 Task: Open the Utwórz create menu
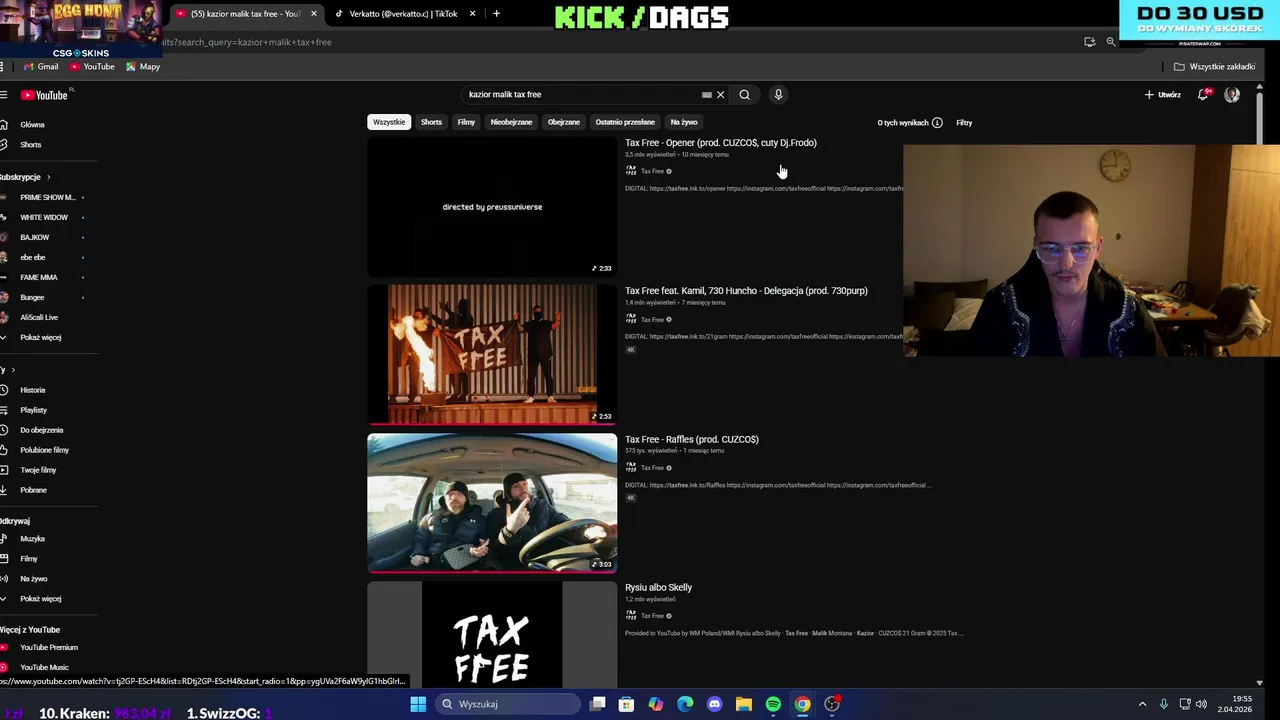click(x=1163, y=95)
